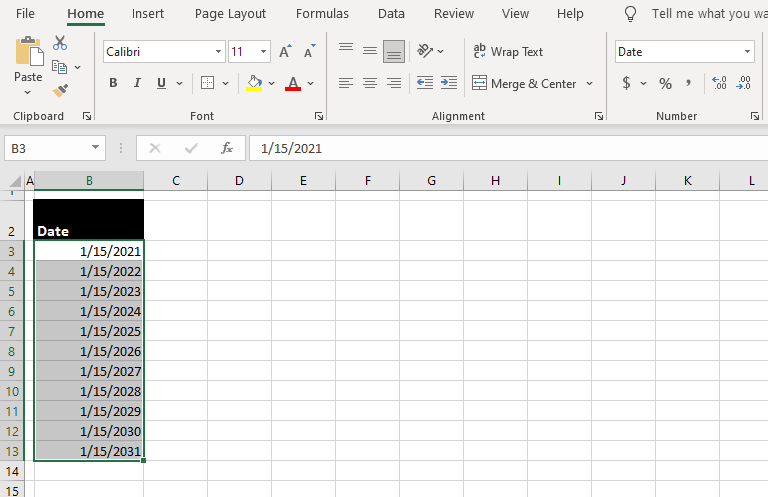Open the File tab
Image resolution: width=768 pixels, height=497 pixels.
point(25,14)
